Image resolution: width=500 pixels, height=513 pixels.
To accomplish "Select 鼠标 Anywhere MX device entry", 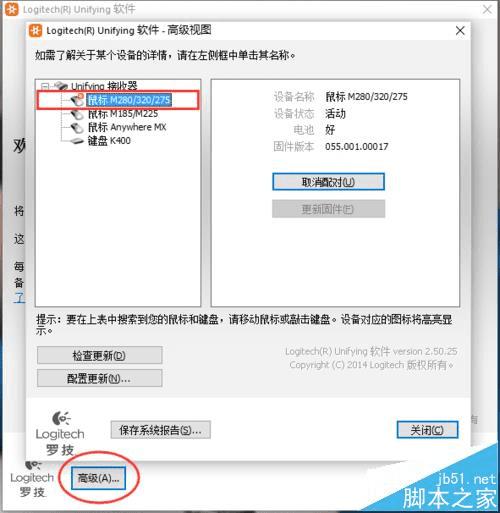I will click(127, 127).
